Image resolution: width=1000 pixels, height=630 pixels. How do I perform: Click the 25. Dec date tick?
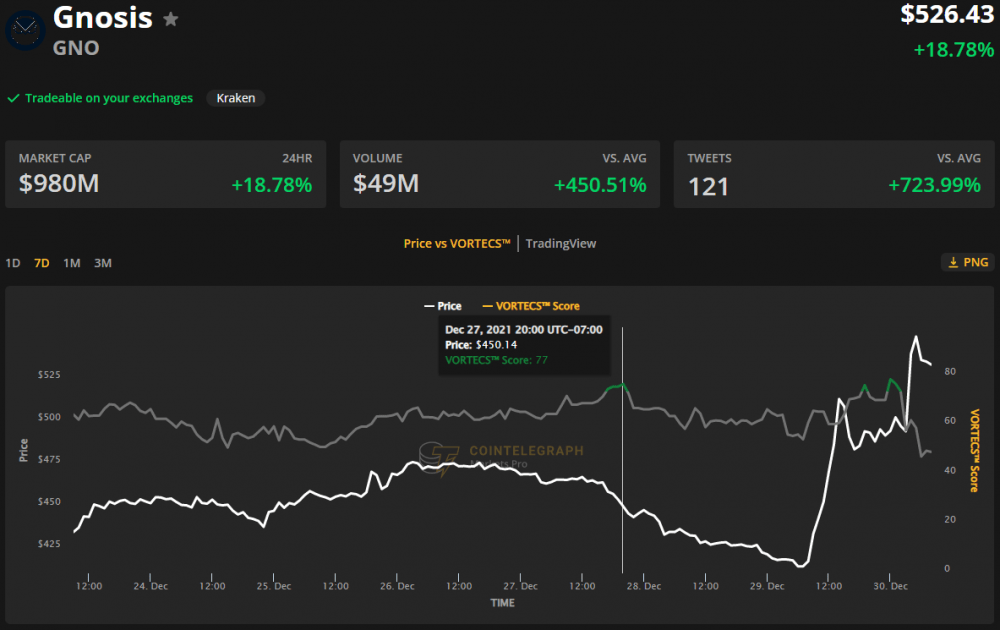pos(274,586)
